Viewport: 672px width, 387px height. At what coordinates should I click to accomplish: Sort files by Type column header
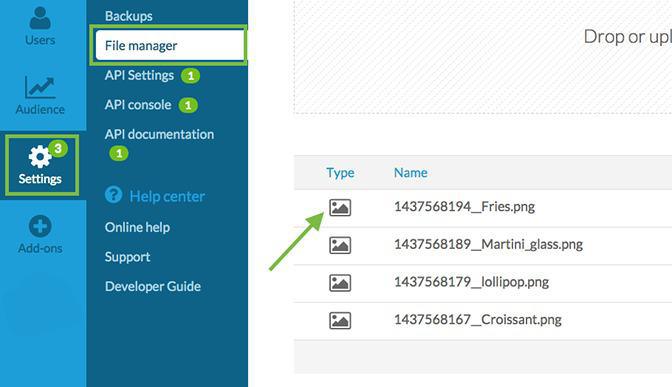340,173
